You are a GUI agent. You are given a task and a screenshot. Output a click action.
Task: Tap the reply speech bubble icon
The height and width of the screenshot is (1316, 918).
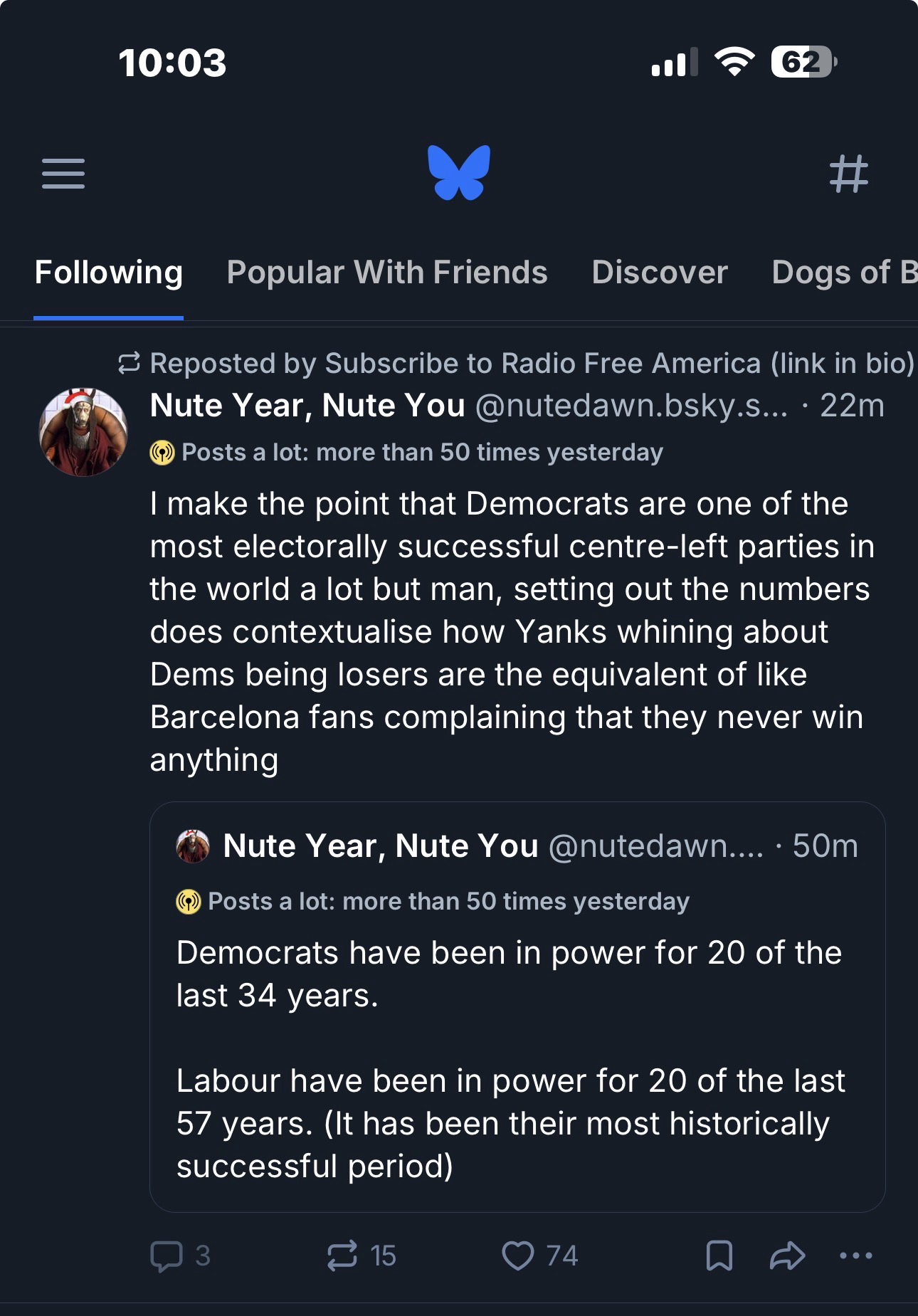point(167,1256)
